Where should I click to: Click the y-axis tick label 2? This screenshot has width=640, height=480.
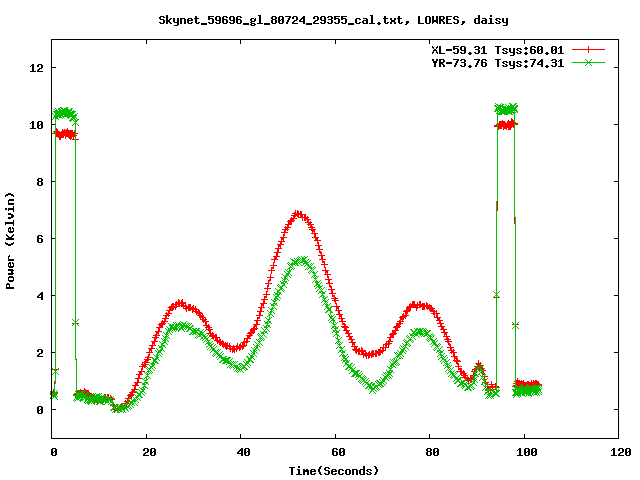40,353
